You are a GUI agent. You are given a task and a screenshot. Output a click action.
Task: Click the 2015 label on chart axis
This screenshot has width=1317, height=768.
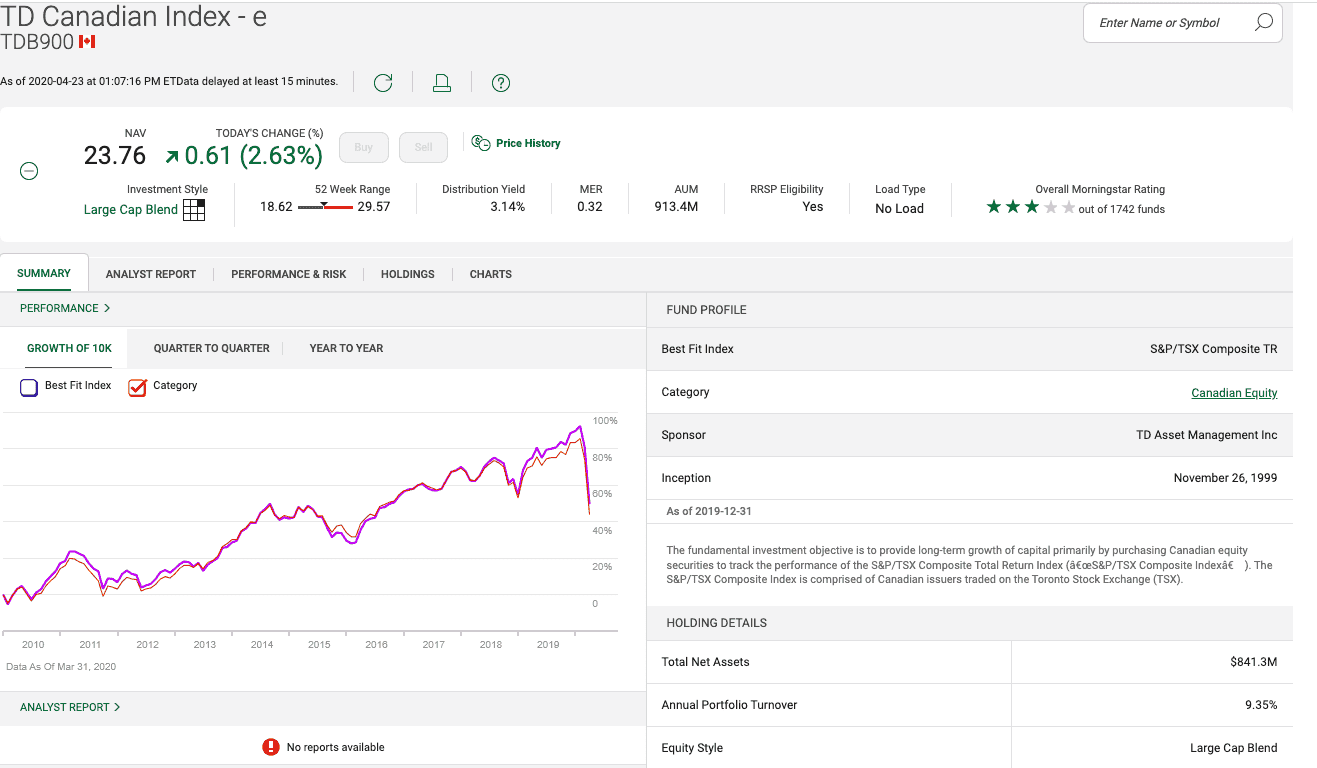(x=319, y=645)
